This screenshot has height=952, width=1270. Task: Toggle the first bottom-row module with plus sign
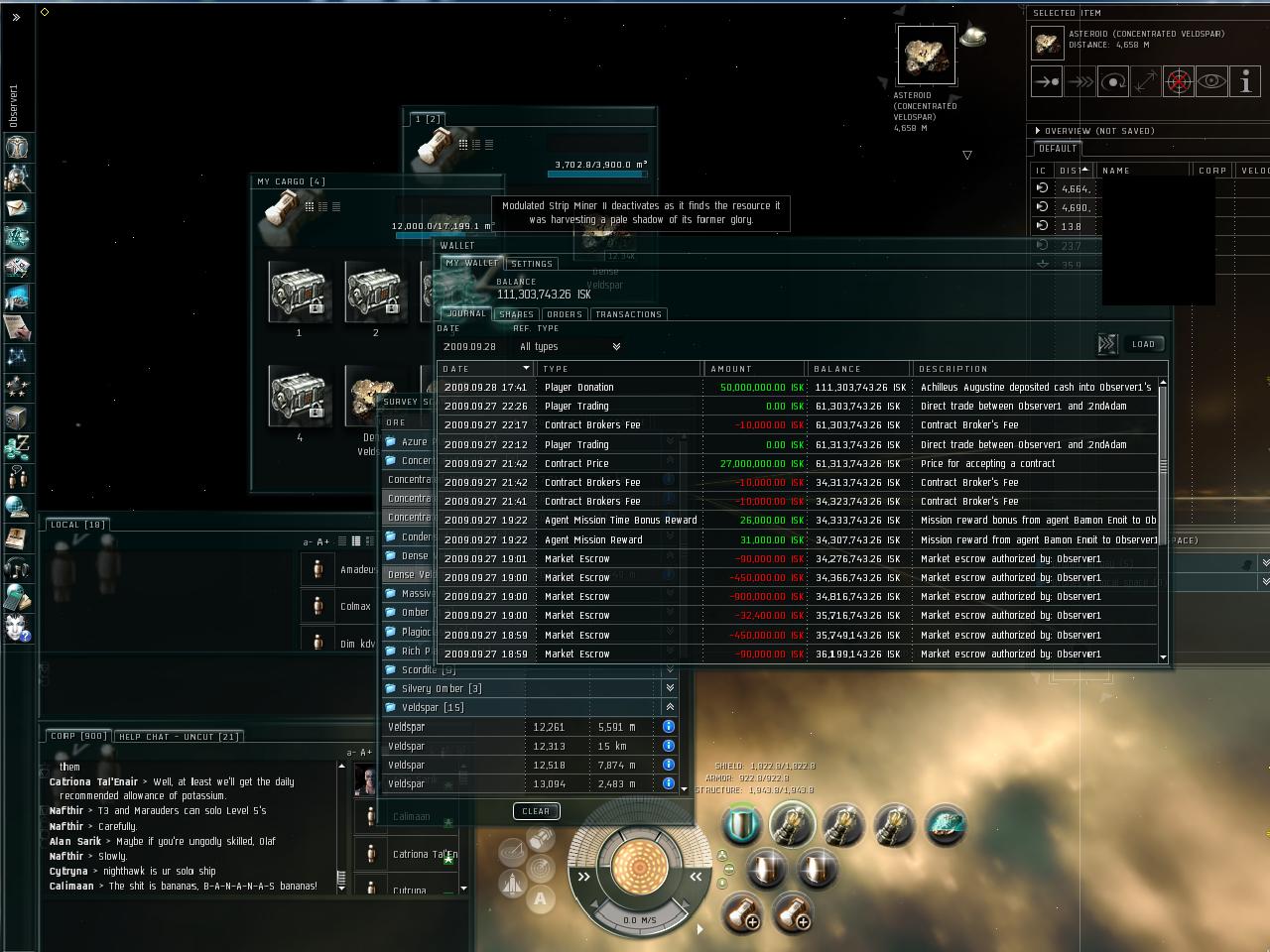coord(741,913)
